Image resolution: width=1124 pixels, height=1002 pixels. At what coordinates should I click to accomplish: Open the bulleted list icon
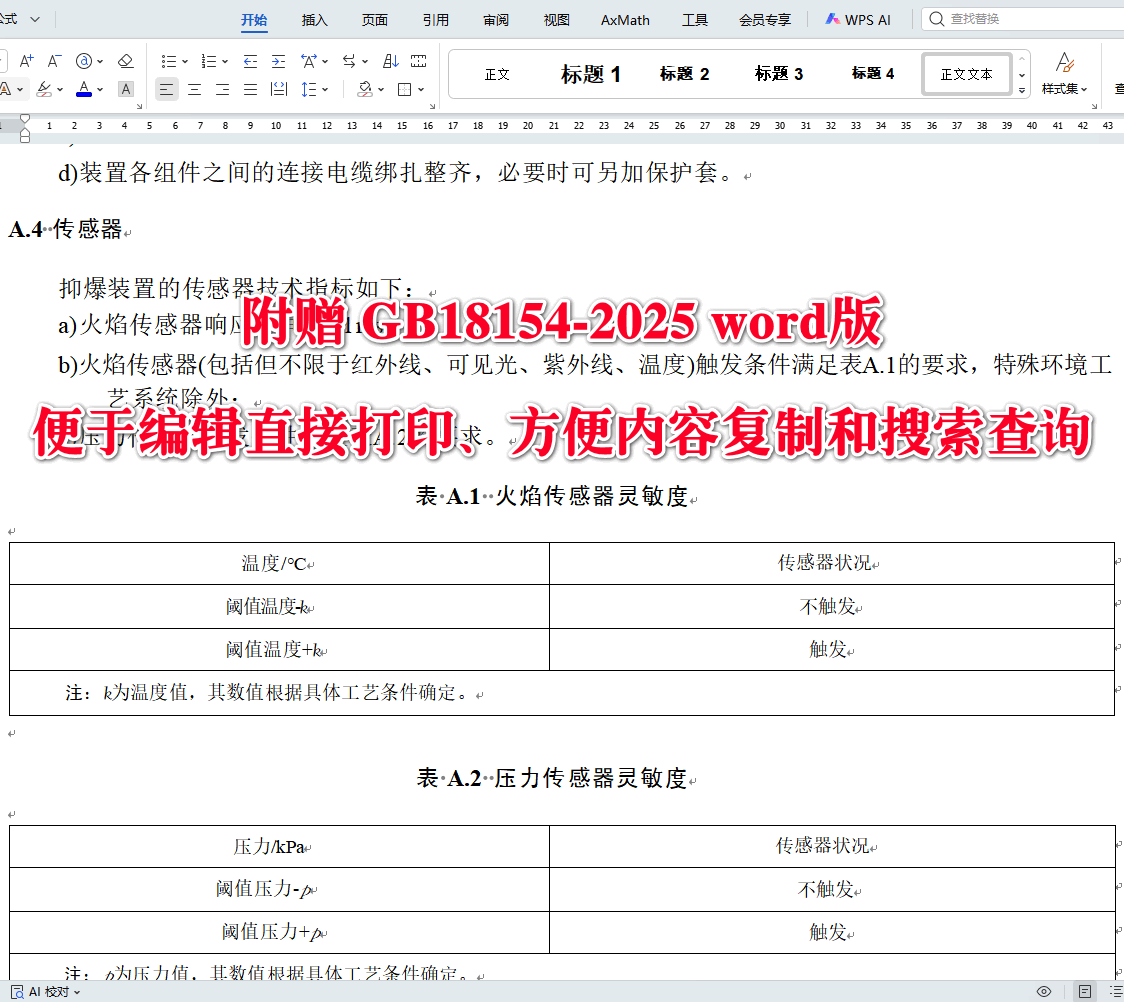pyautogui.click(x=166, y=61)
